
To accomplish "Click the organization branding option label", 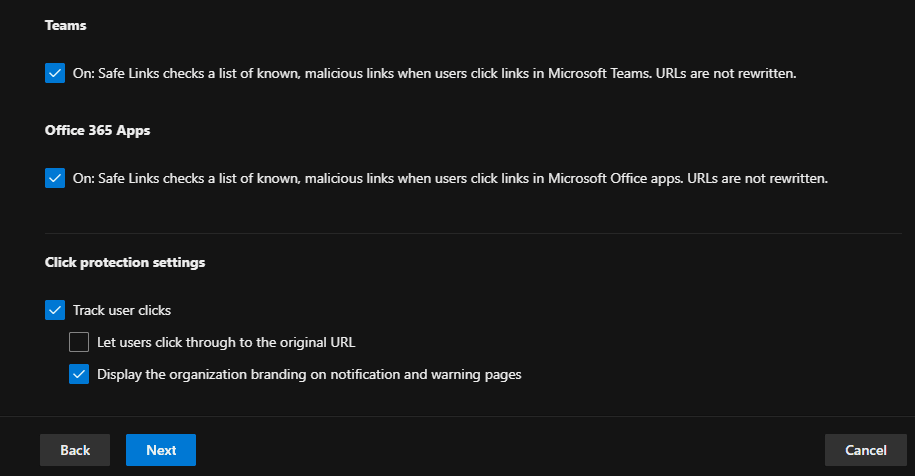I will tap(309, 374).
